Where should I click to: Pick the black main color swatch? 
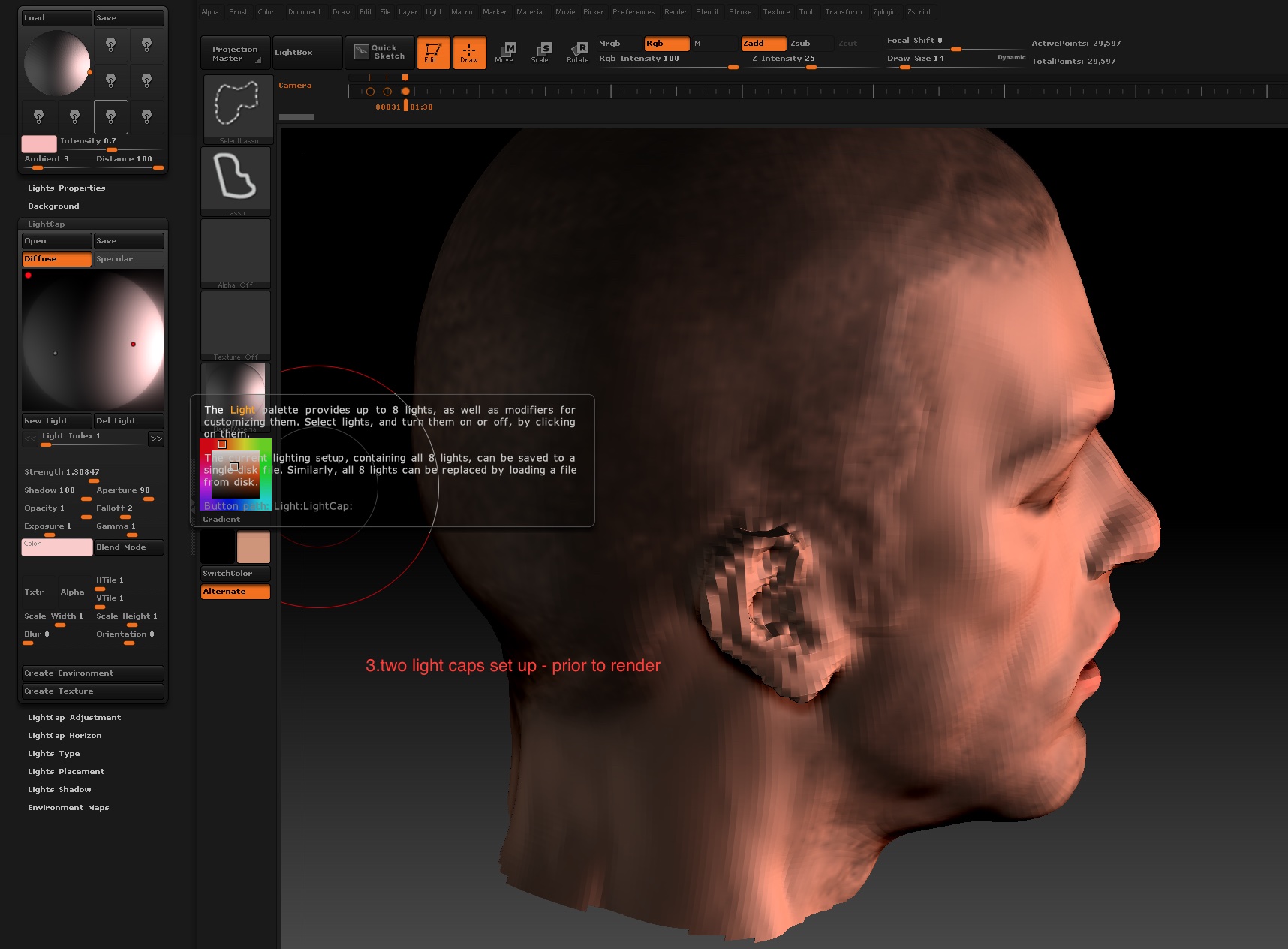[x=218, y=547]
